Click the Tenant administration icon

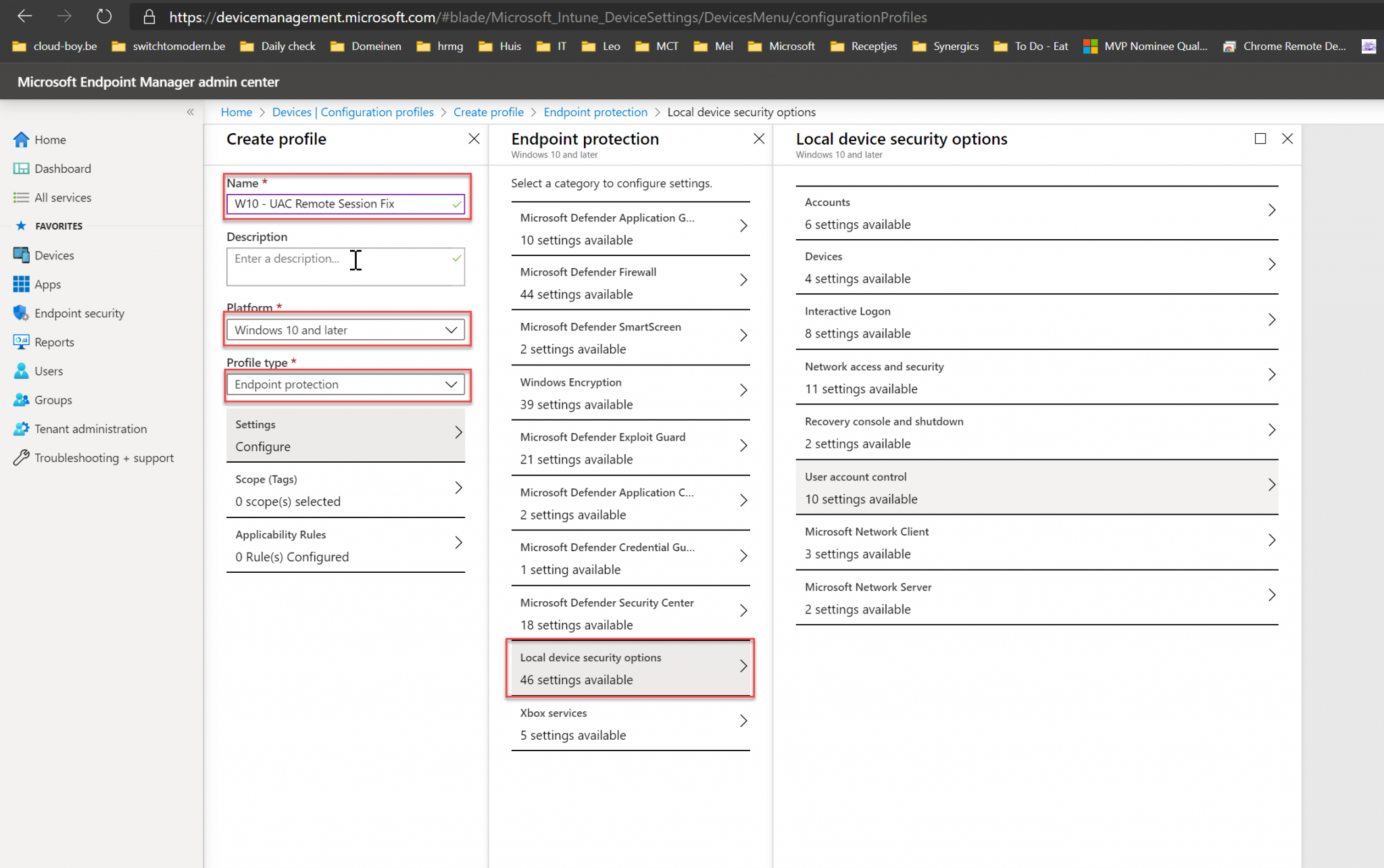coord(21,429)
